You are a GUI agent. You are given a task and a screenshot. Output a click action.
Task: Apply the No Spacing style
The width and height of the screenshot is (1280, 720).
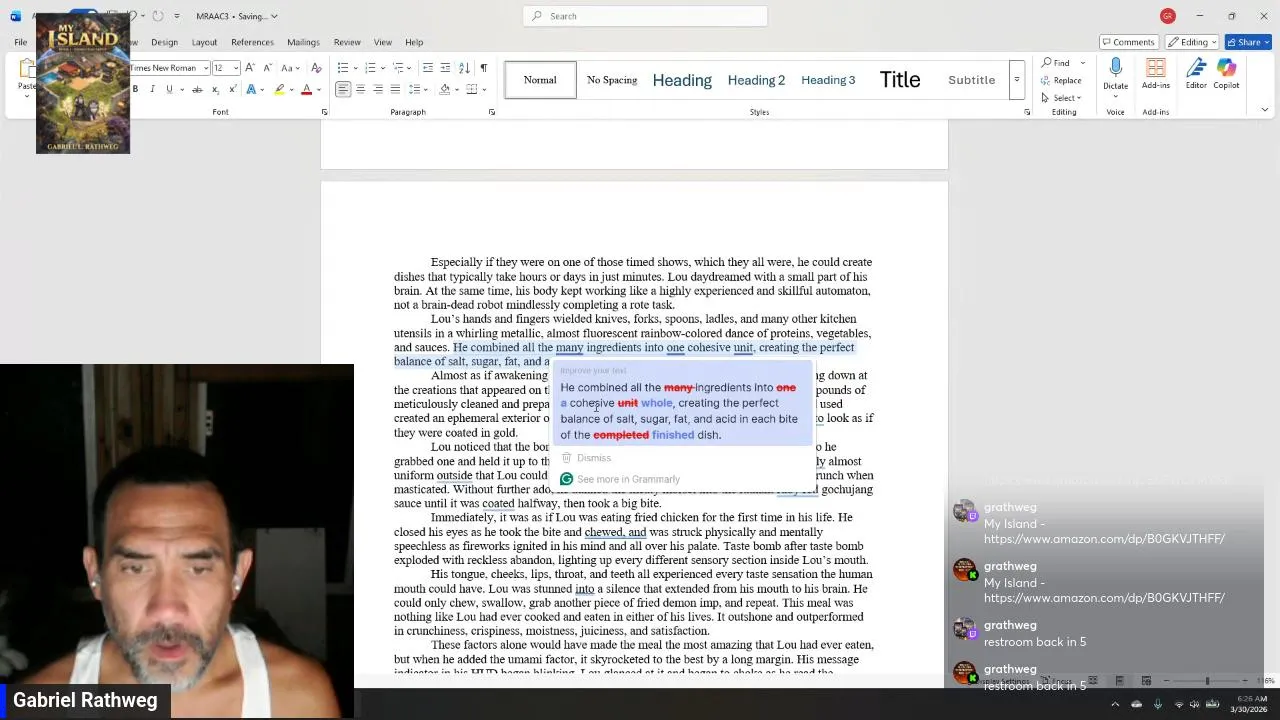click(x=612, y=80)
